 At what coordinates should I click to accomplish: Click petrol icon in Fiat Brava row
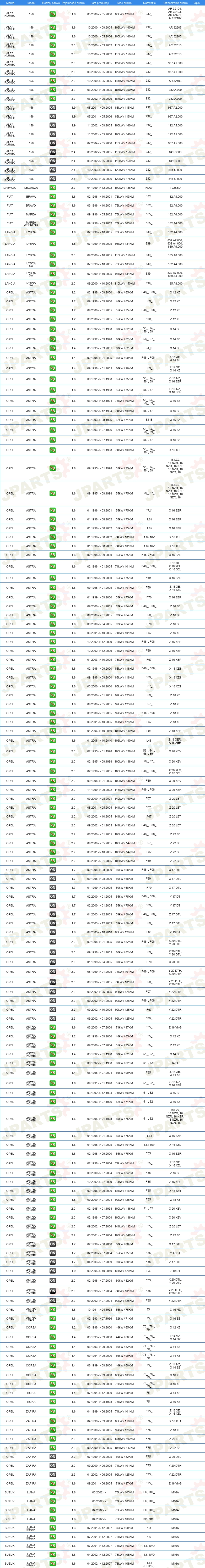coord(52,197)
